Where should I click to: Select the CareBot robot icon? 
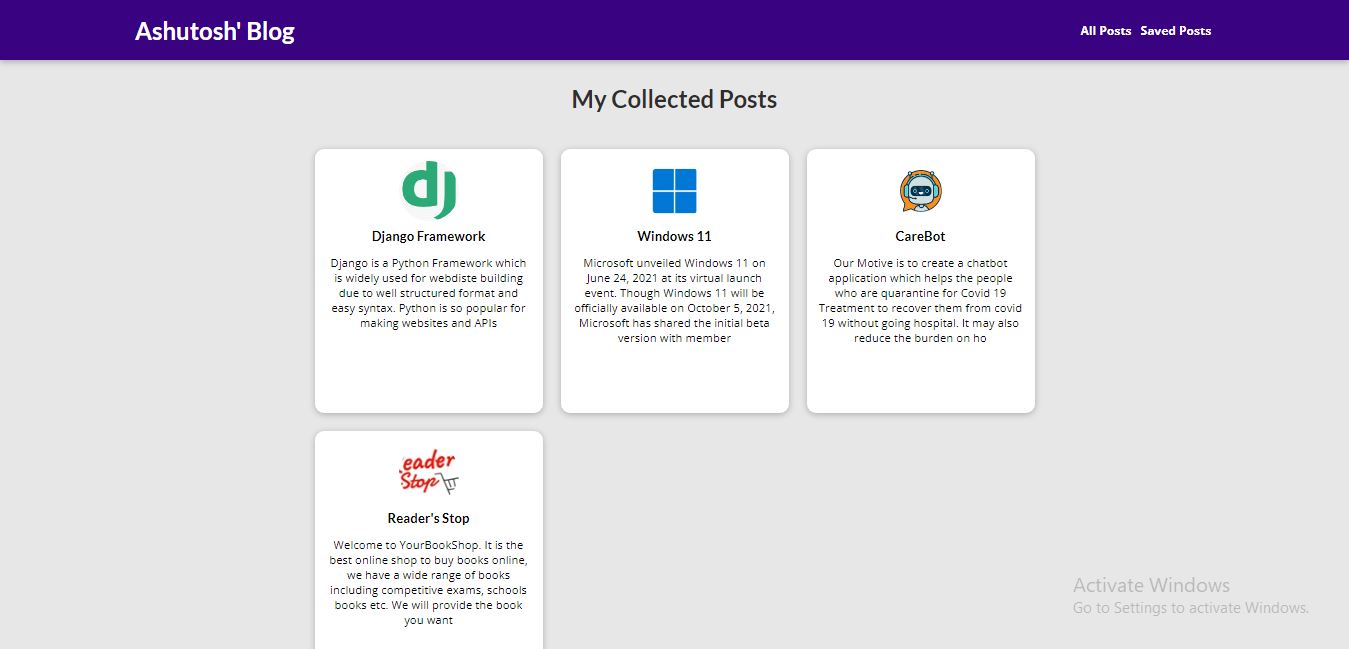[x=920, y=191]
